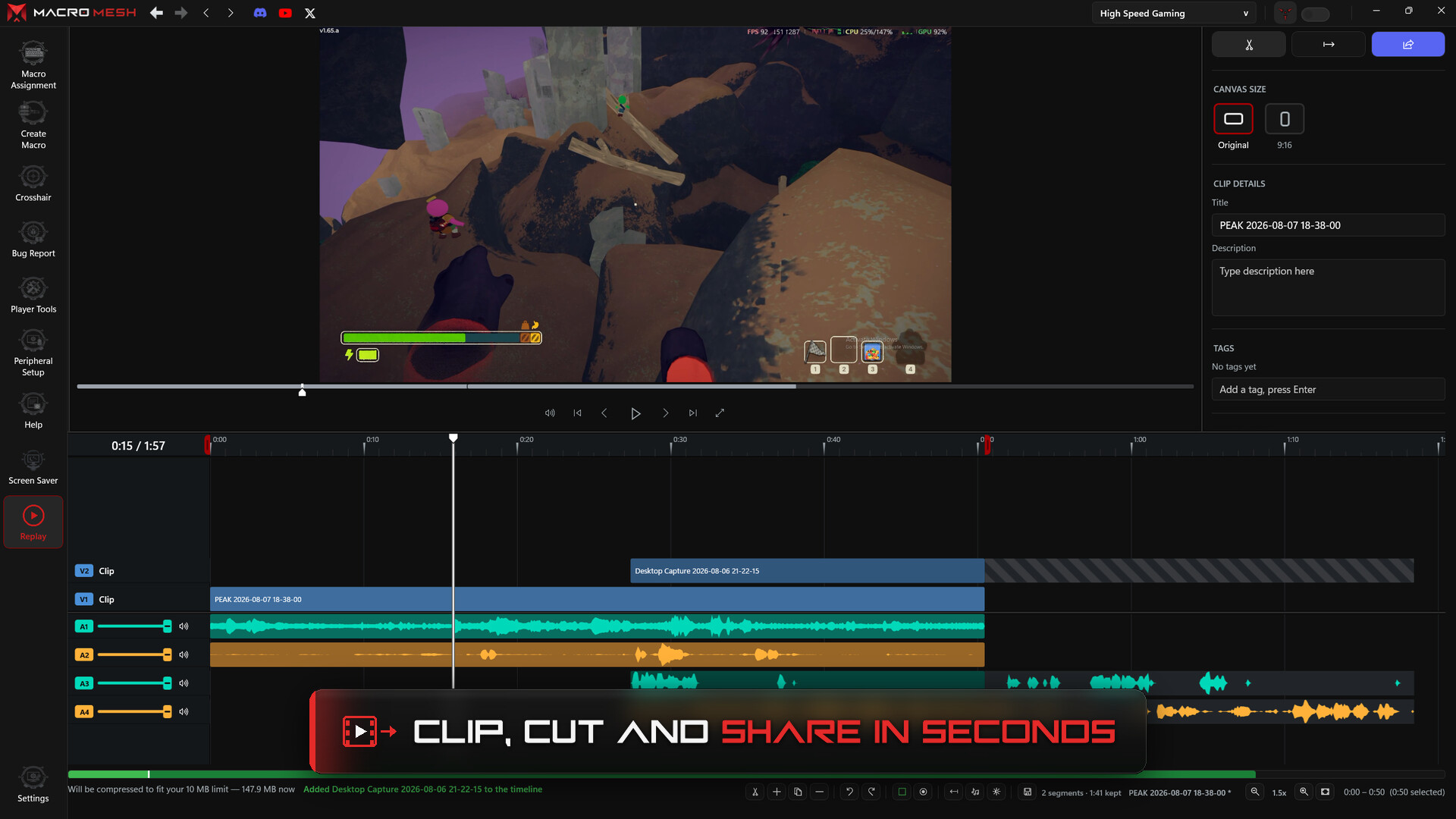The width and height of the screenshot is (1456, 819).
Task: Play the clip preview
Action: 635,413
